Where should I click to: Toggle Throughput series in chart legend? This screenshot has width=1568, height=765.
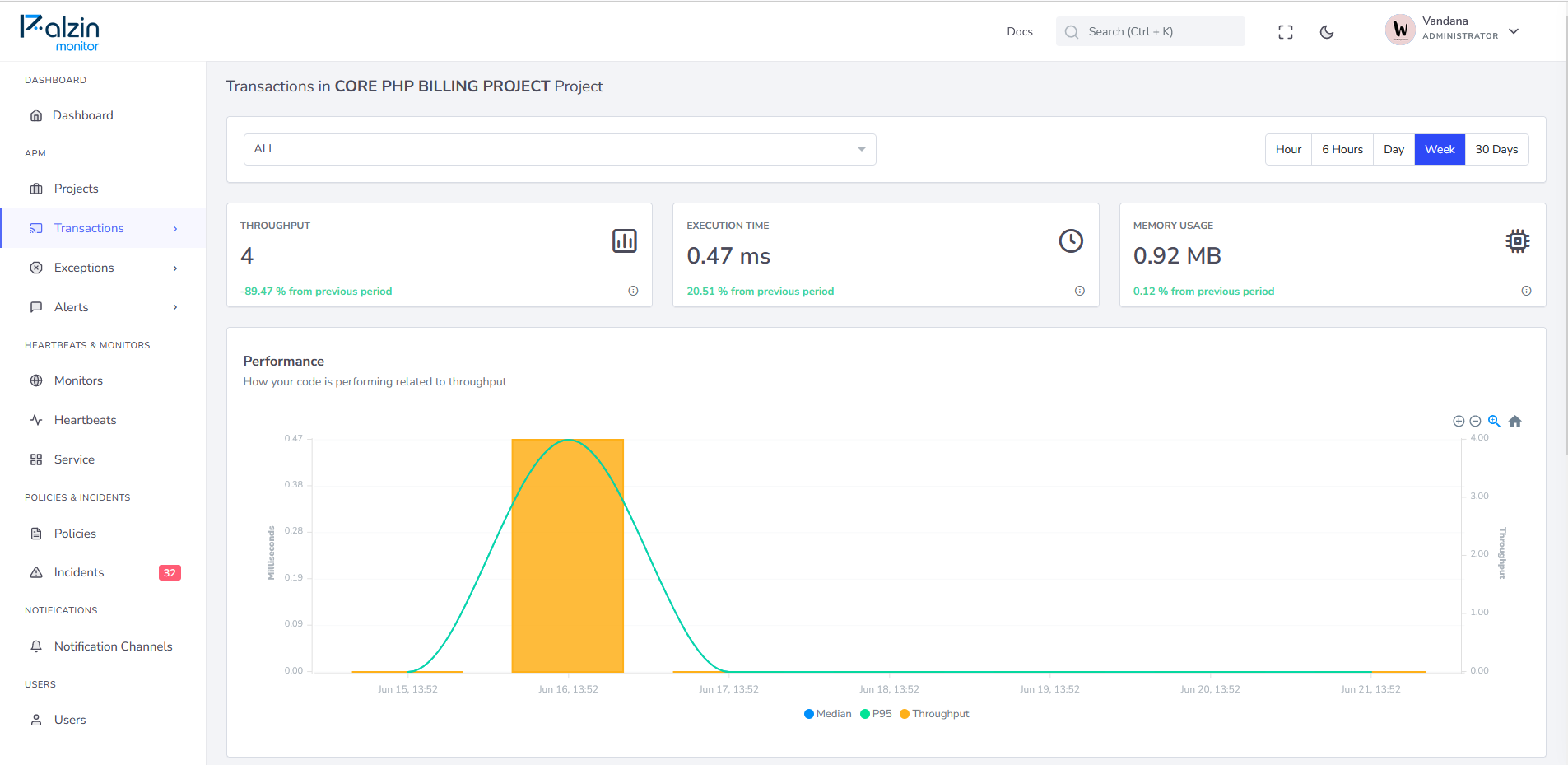[x=934, y=714]
